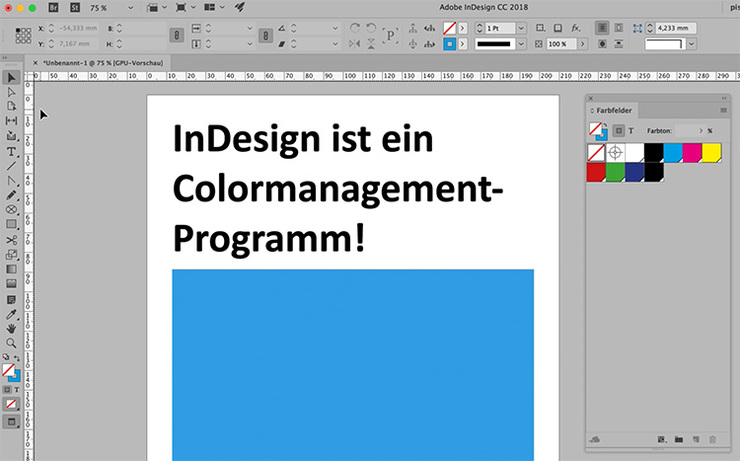Open the corner shape dropdown

click(691, 44)
